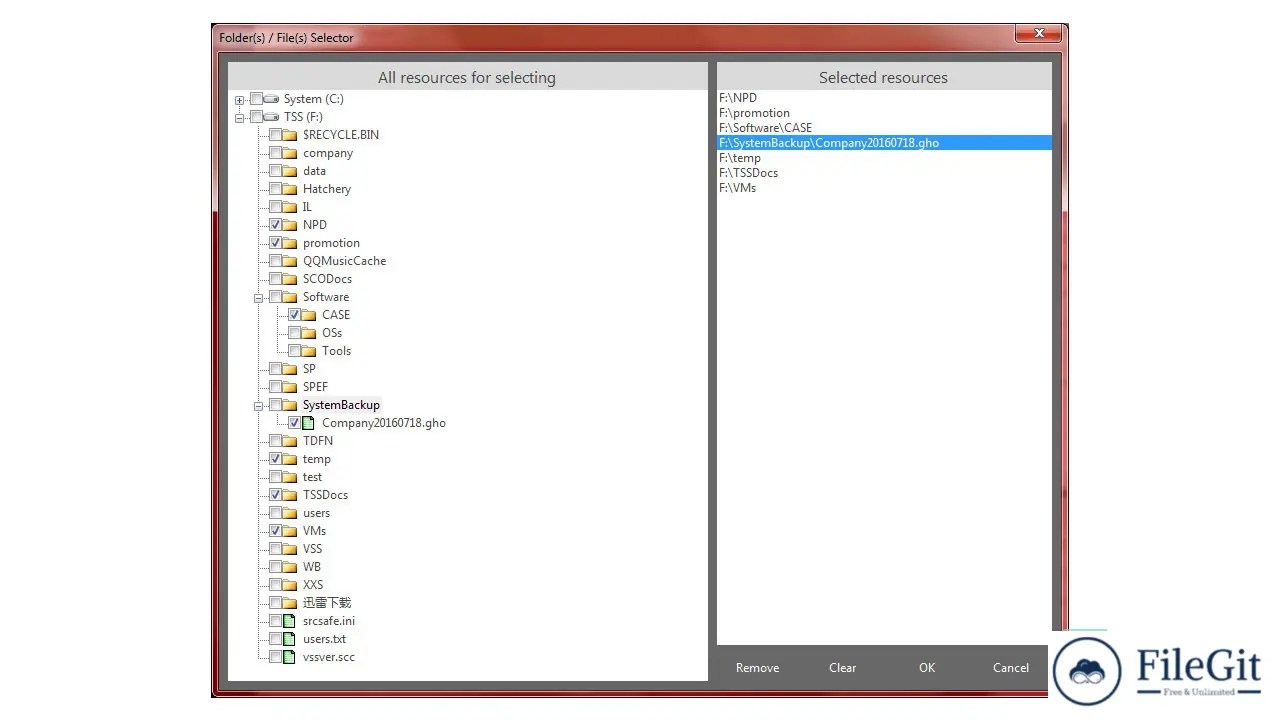Close the Folder(s) / File(s) Selector window
This screenshot has height=720, width=1280.
tap(1038, 33)
